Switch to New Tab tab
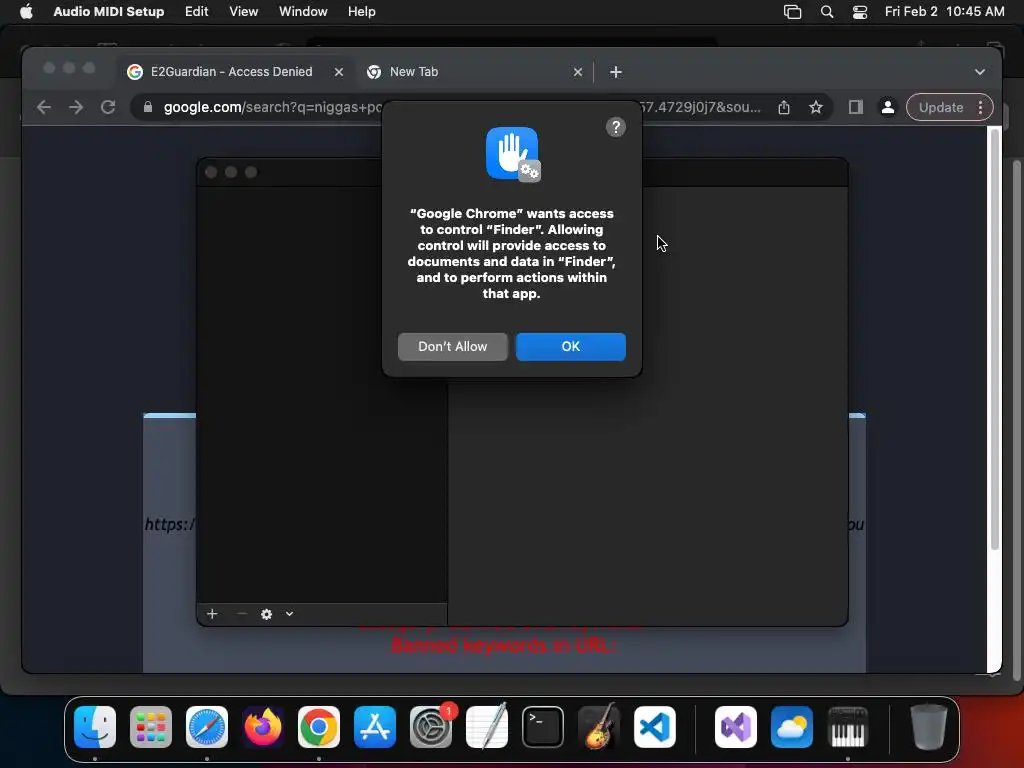Screen dimensions: 1024x768 (413, 72)
